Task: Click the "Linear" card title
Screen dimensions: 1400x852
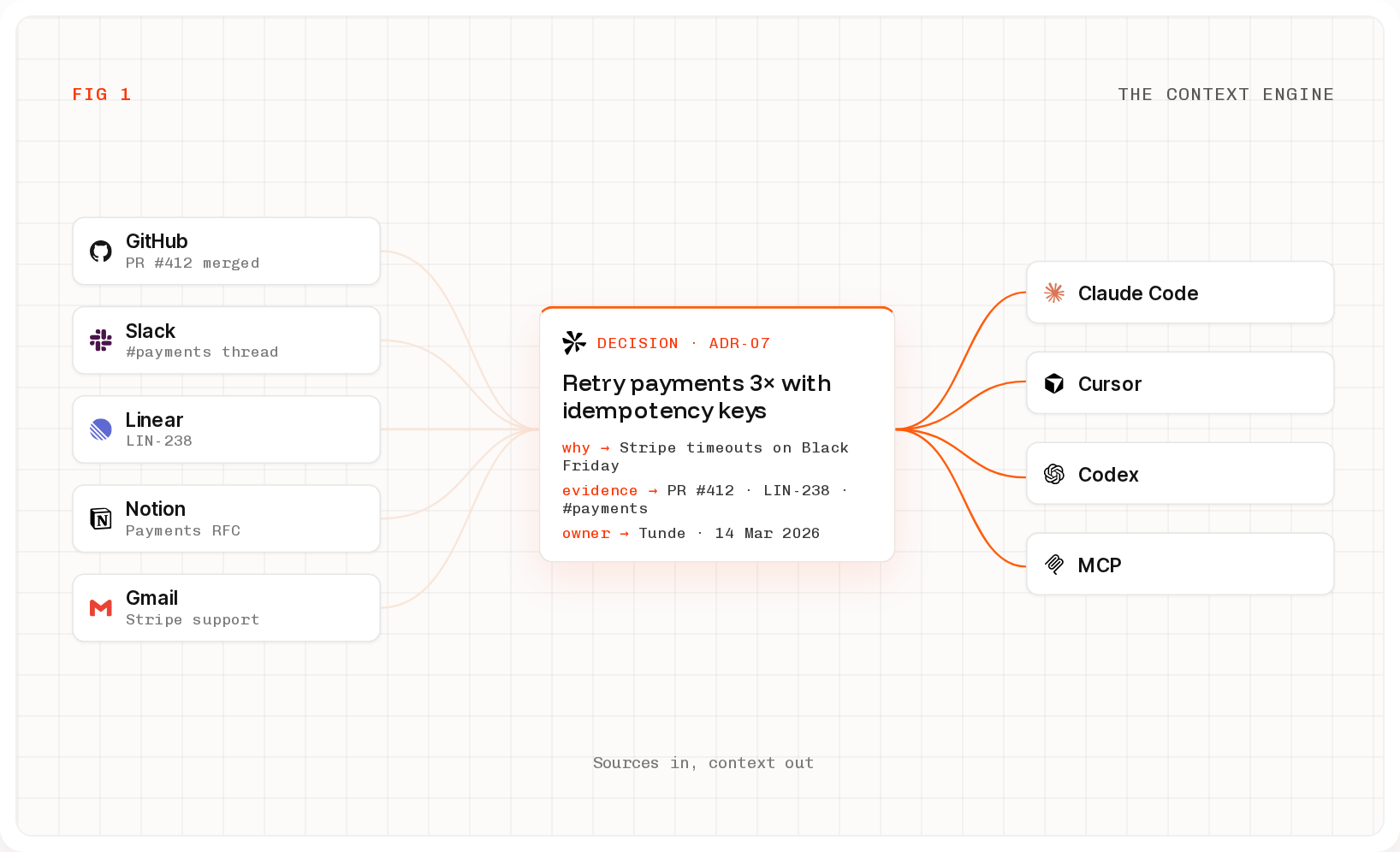Action: pos(154,420)
